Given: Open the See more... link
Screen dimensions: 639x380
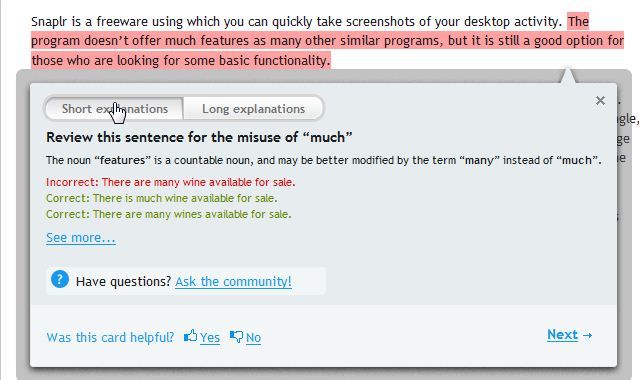Looking at the screenshot, I should coord(81,237).
